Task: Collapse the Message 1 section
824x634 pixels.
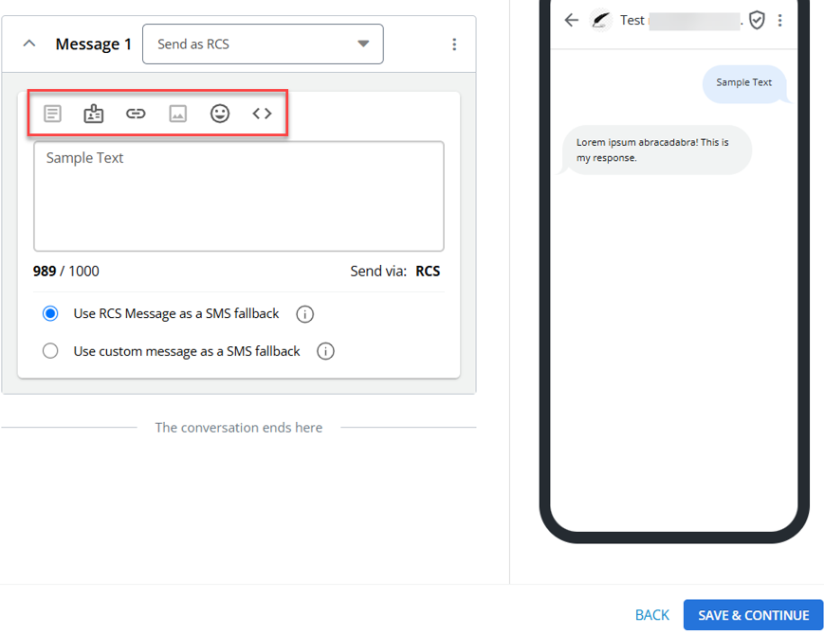Action: click(29, 44)
